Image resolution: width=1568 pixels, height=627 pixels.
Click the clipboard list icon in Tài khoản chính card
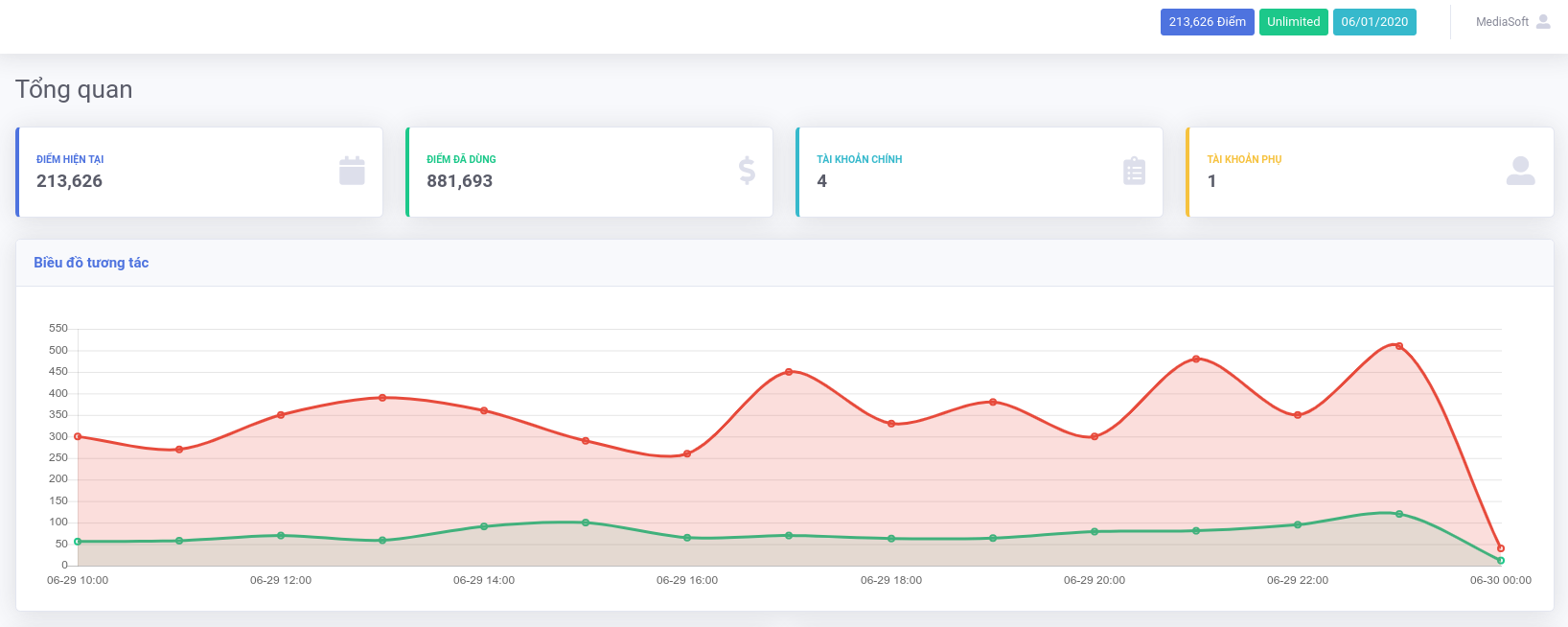click(x=1134, y=172)
